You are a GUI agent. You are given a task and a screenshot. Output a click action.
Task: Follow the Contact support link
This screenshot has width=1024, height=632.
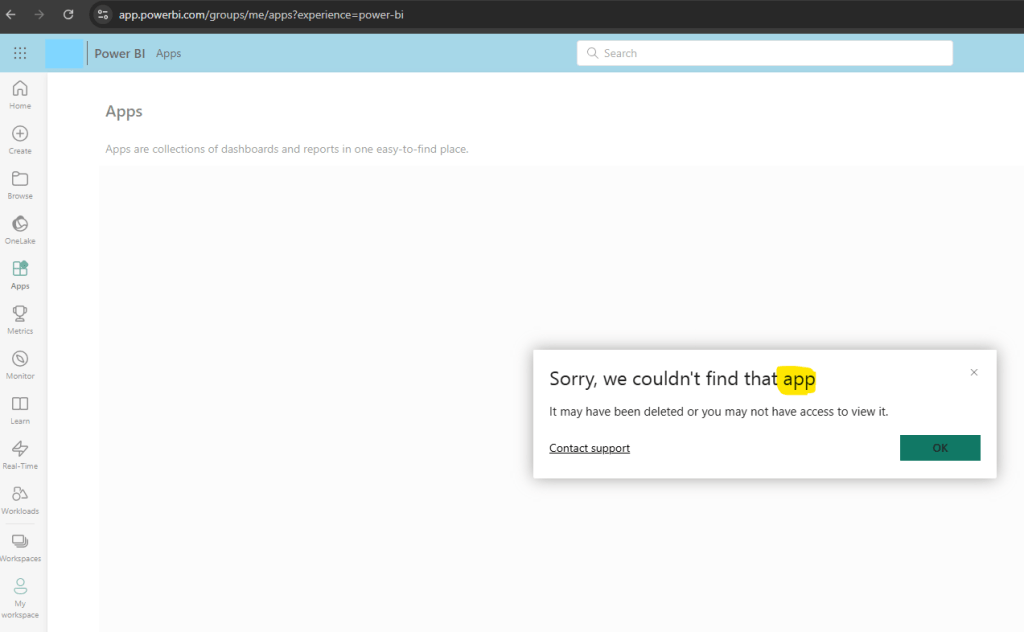point(589,448)
